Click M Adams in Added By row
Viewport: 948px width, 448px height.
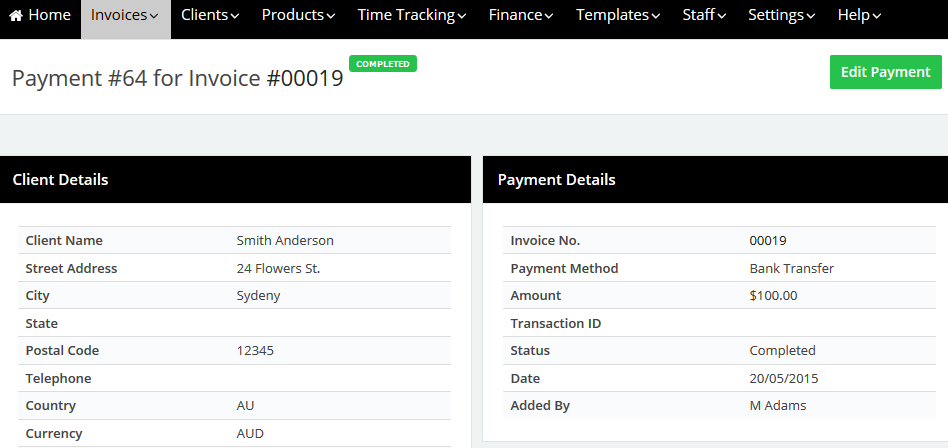777,406
